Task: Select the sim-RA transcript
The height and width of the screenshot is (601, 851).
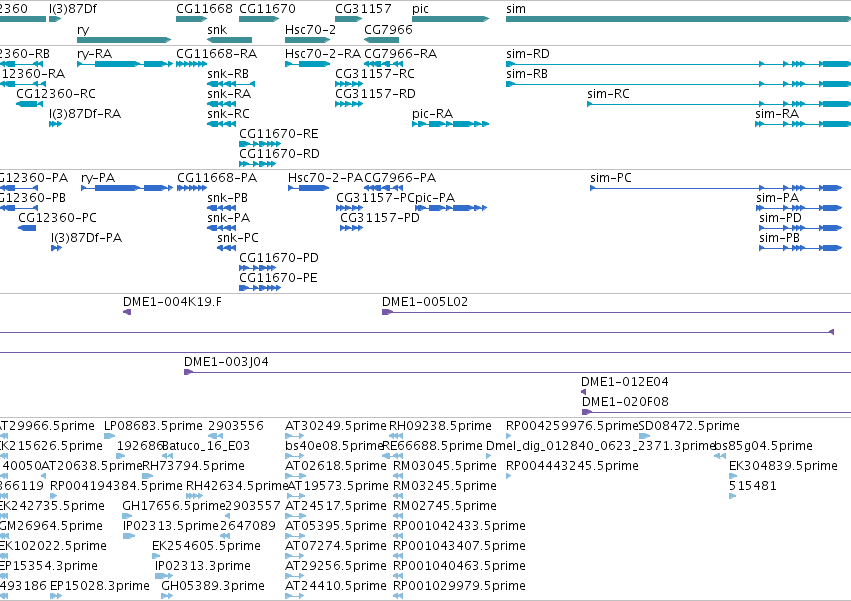Action: pos(803,124)
